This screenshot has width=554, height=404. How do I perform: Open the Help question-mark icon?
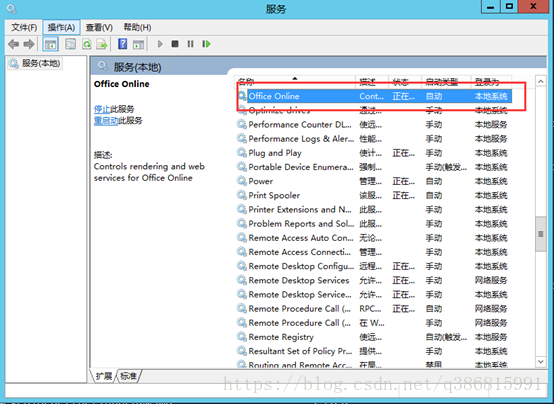tap(123, 44)
